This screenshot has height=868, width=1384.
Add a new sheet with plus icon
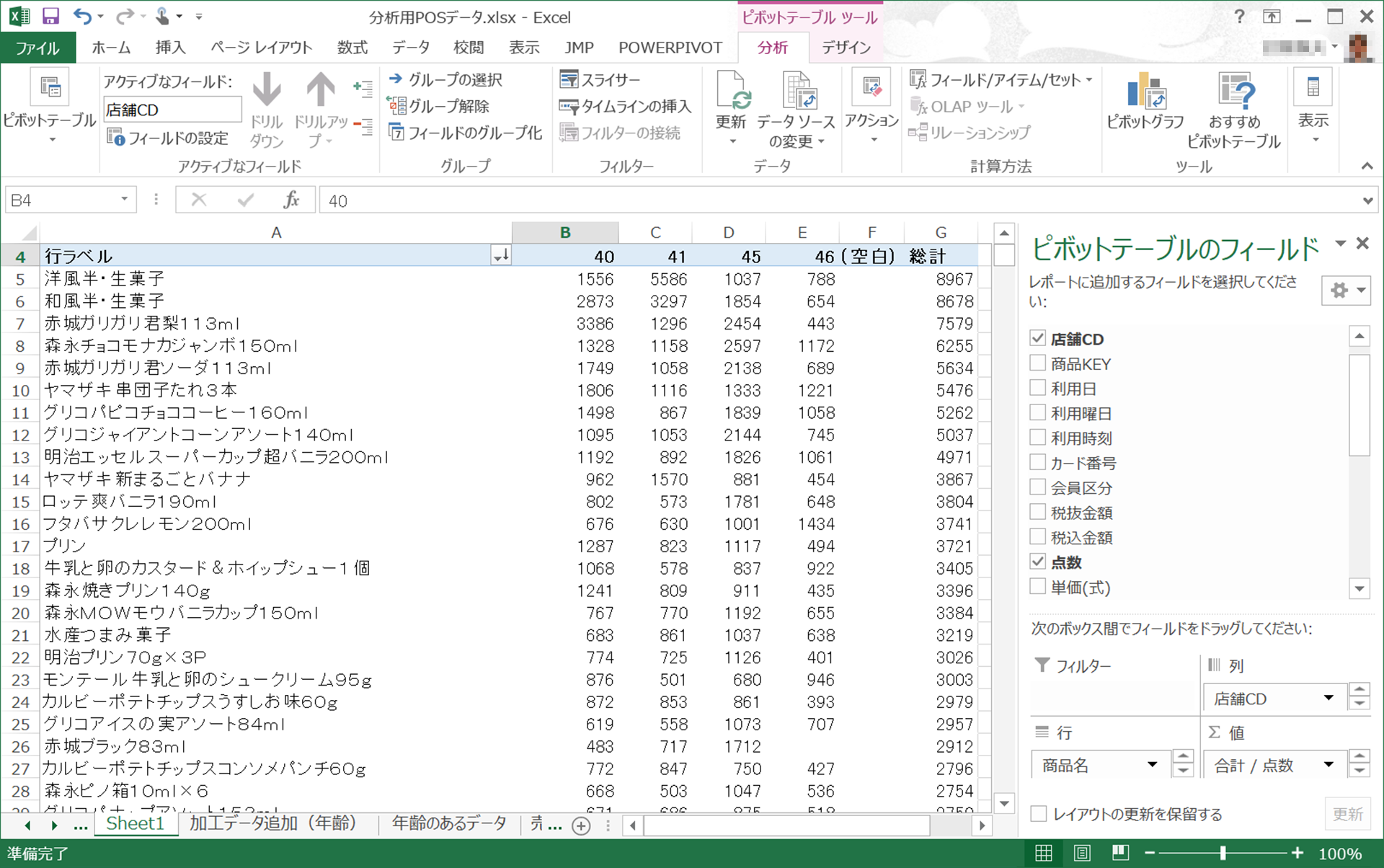click(581, 825)
